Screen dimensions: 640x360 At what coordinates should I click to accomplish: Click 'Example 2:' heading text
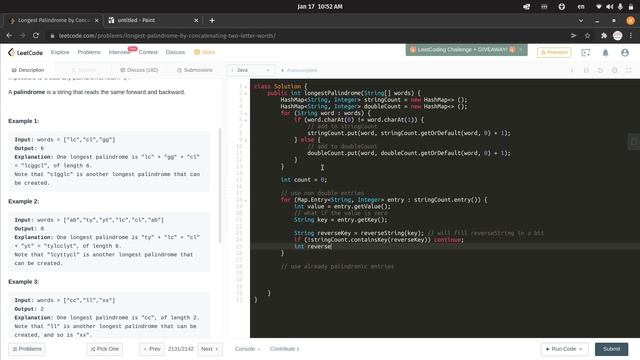(x=24, y=202)
